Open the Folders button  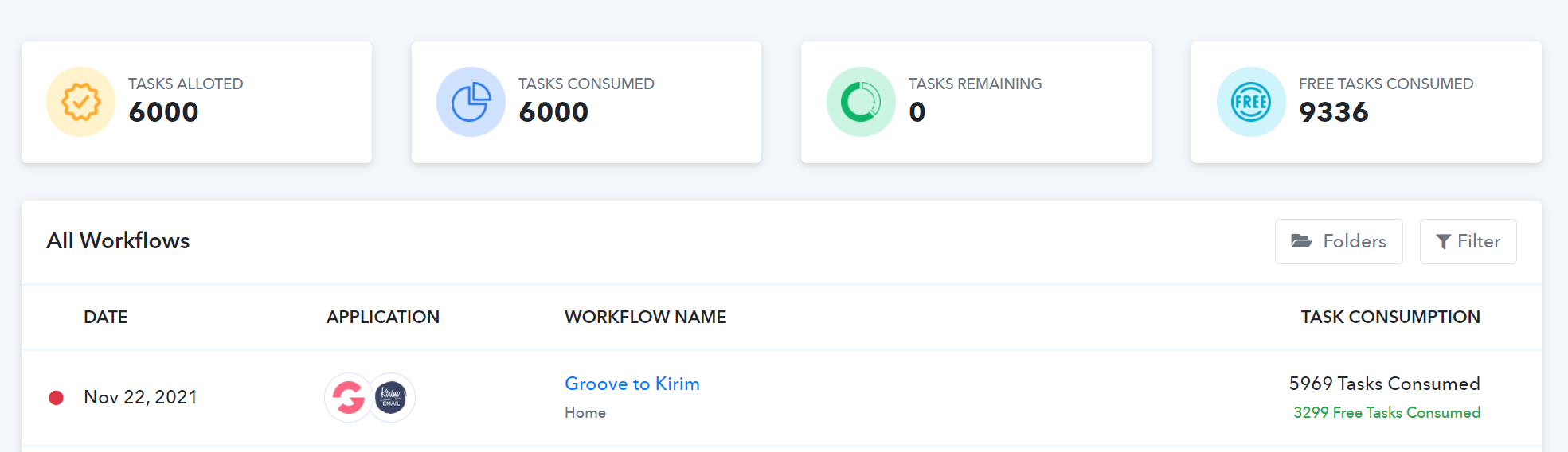(x=1339, y=241)
